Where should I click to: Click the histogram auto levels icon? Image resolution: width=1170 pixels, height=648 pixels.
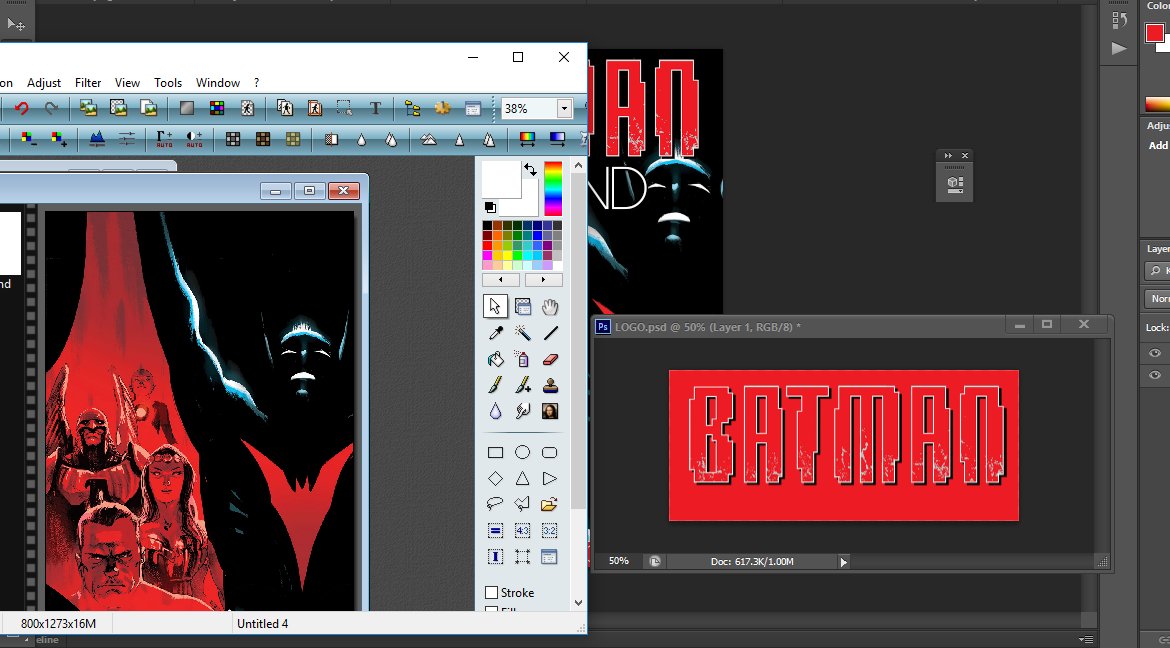[x=97, y=139]
